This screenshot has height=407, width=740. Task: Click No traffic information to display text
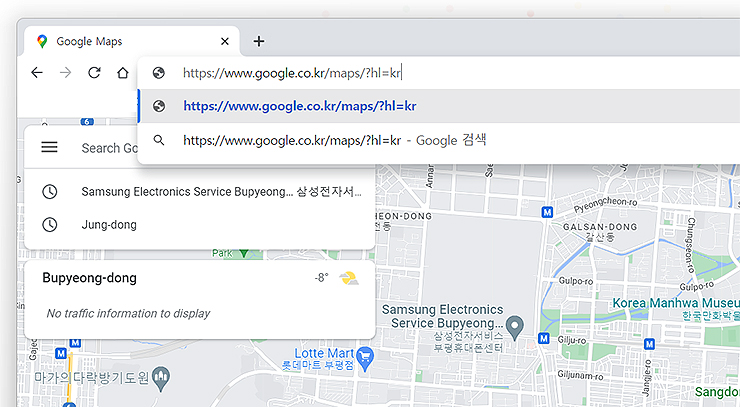[128, 314]
